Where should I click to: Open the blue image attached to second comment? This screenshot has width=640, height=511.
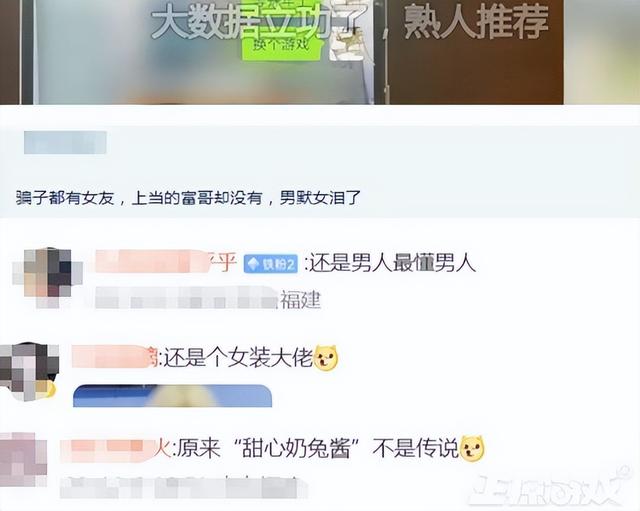172,395
